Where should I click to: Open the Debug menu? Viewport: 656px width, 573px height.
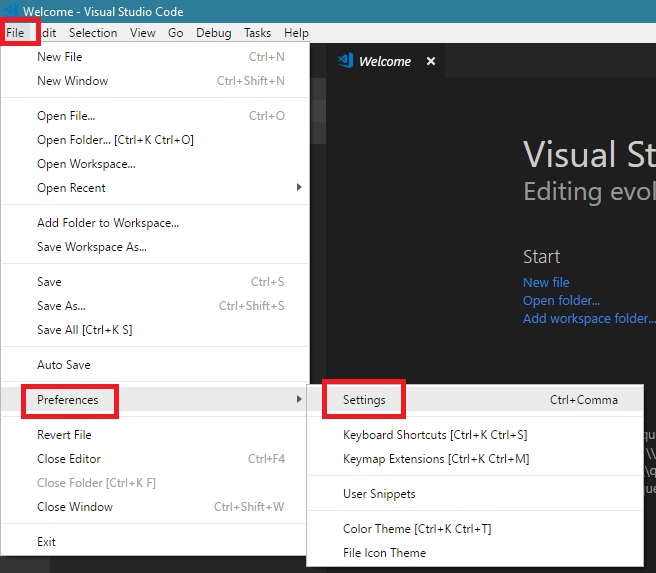tap(213, 32)
